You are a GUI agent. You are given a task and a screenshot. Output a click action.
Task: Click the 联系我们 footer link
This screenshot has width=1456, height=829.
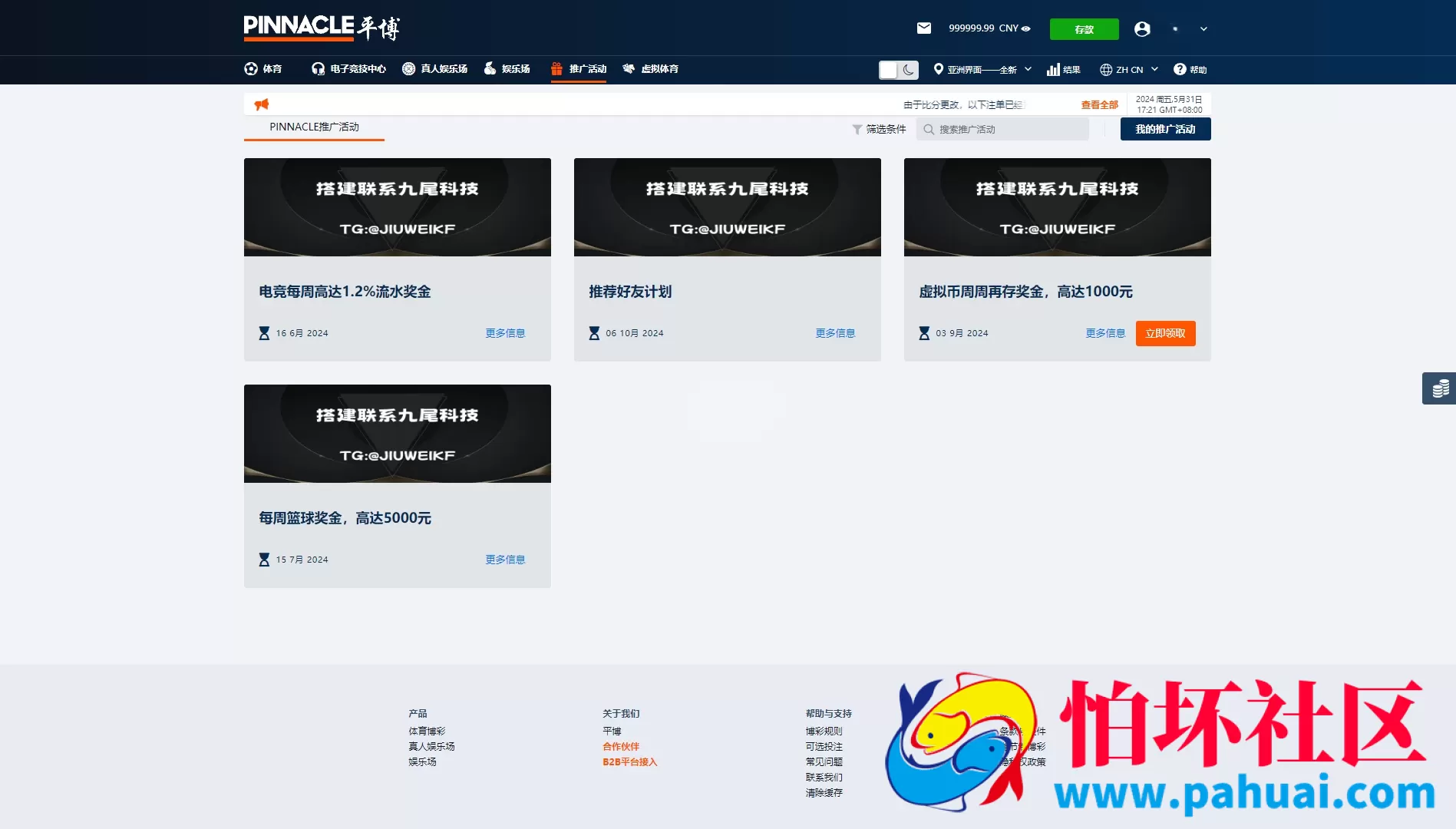pyautogui.click(x=824, y=778)
